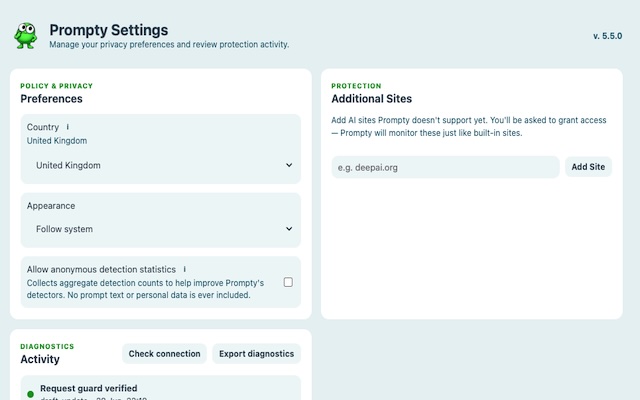Image resolution: width=640 pixels, height=400 pixels.
Task: Click the Additional Sites heading
Action: 371,99
